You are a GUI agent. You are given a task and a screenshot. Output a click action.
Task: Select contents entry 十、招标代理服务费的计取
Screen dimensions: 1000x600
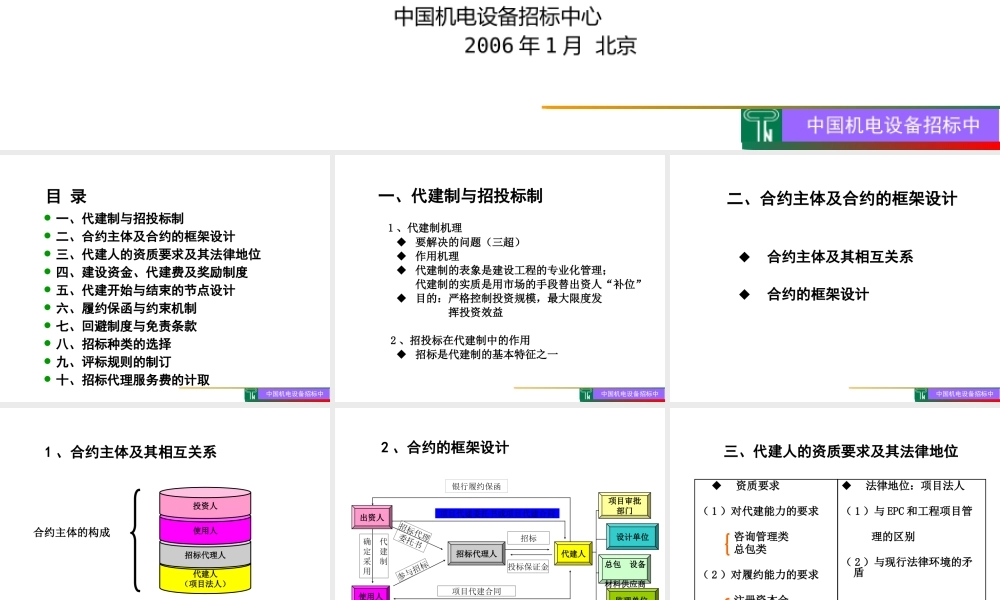point(133,380)
